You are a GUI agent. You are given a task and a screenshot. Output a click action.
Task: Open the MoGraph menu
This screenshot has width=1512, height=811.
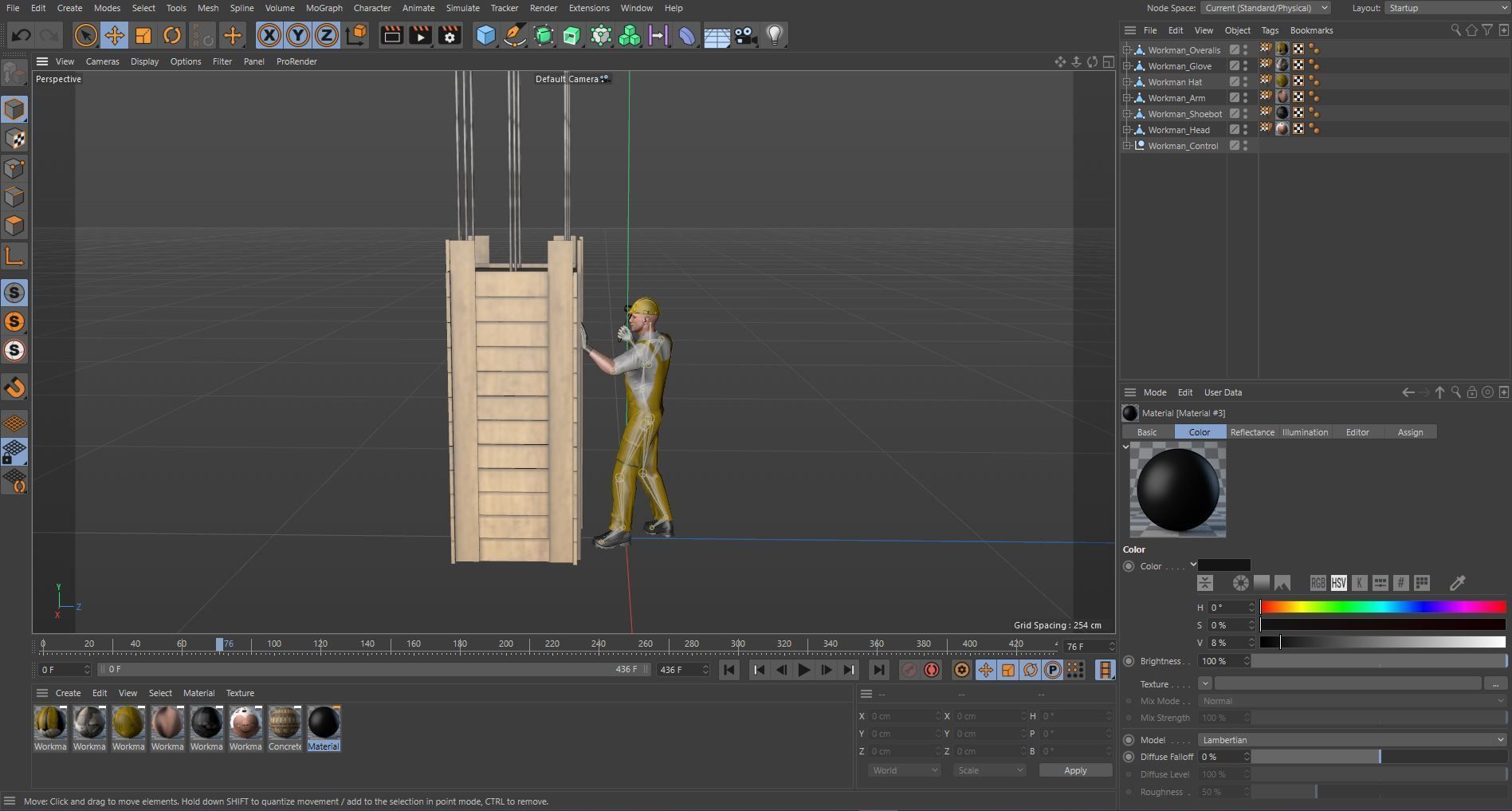click(324, 8)
